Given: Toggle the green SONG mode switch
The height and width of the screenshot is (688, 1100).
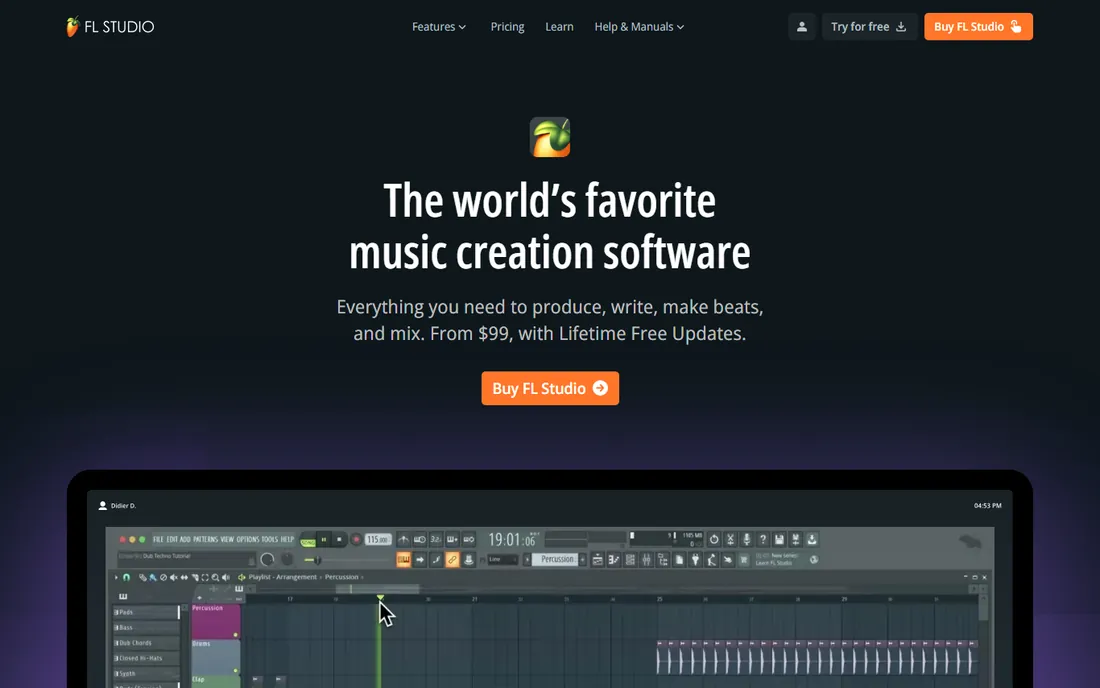Looking at the screenshot, I should pos(308,542).
